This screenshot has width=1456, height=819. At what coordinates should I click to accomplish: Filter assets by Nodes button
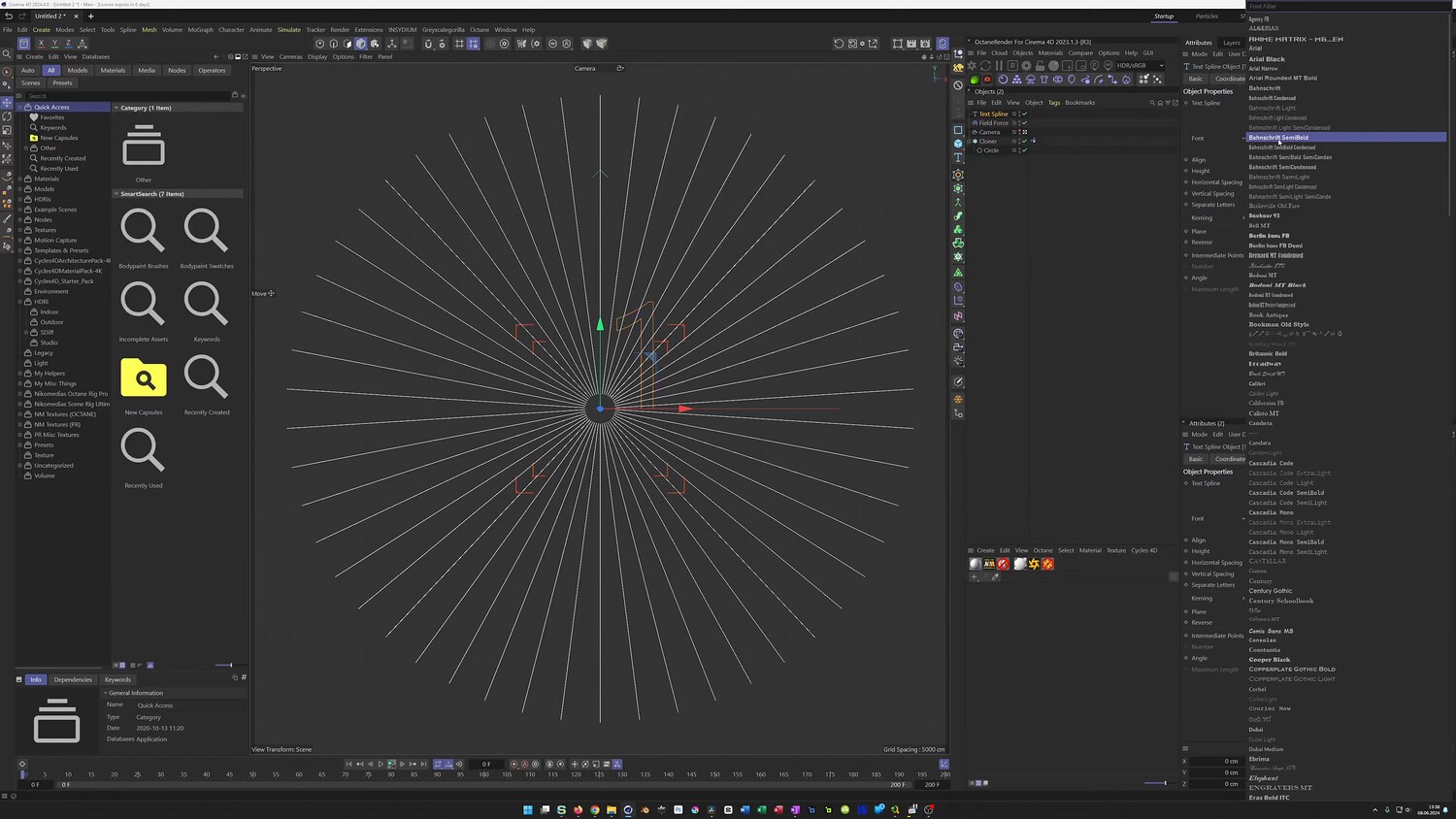pyautogui.click(x=177, y=70)
